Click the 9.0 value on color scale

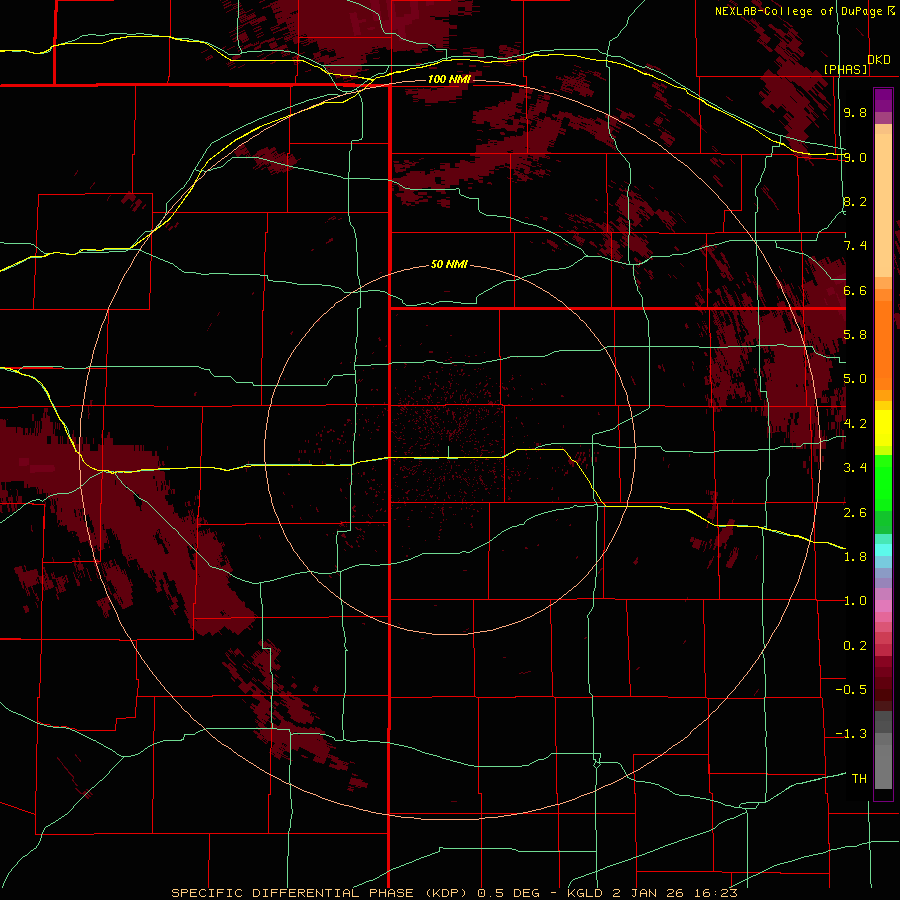click(855, 157)
